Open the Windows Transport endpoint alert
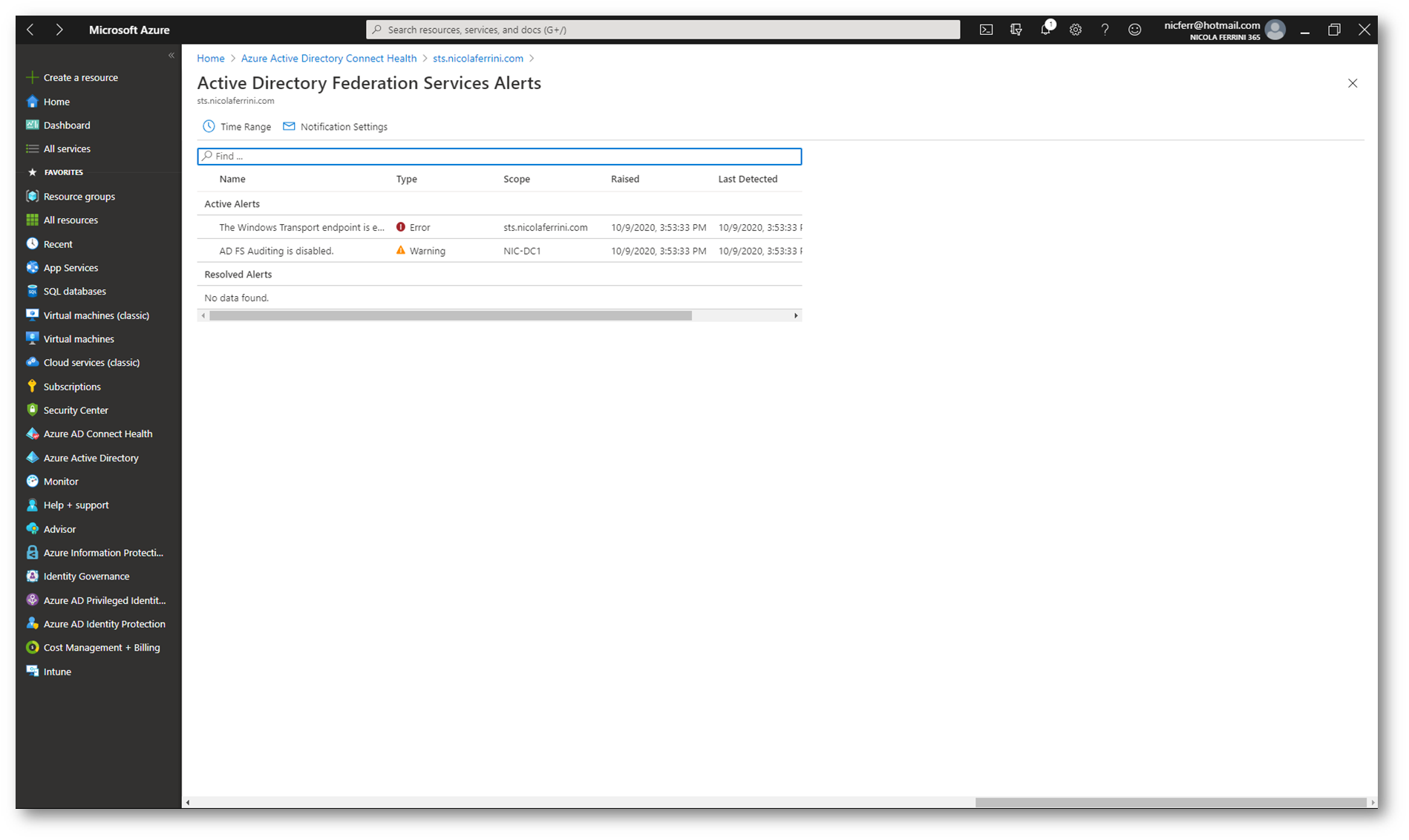Viewport: 1409px width, 840px height. tap(302, 227)
